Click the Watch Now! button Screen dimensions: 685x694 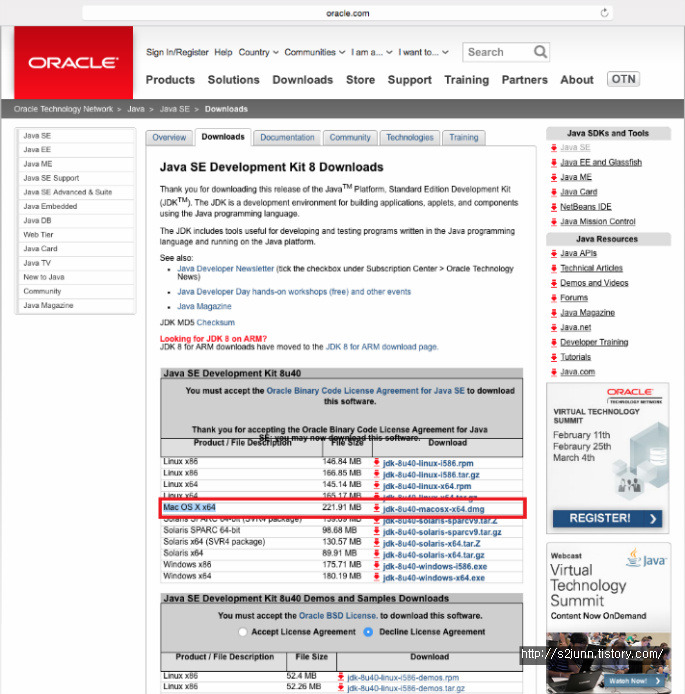click(635, 681)
